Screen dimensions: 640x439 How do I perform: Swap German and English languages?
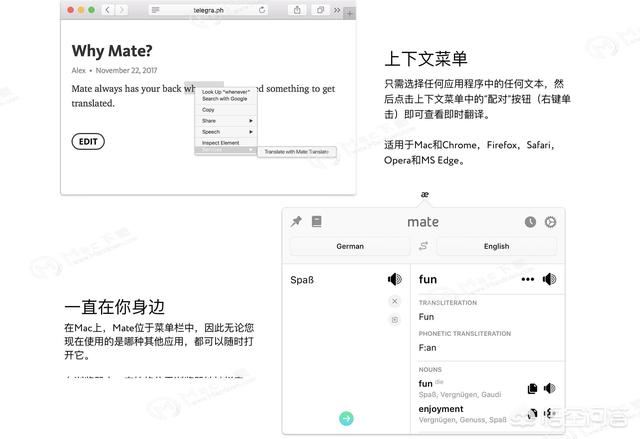click(x=423, y=246)
